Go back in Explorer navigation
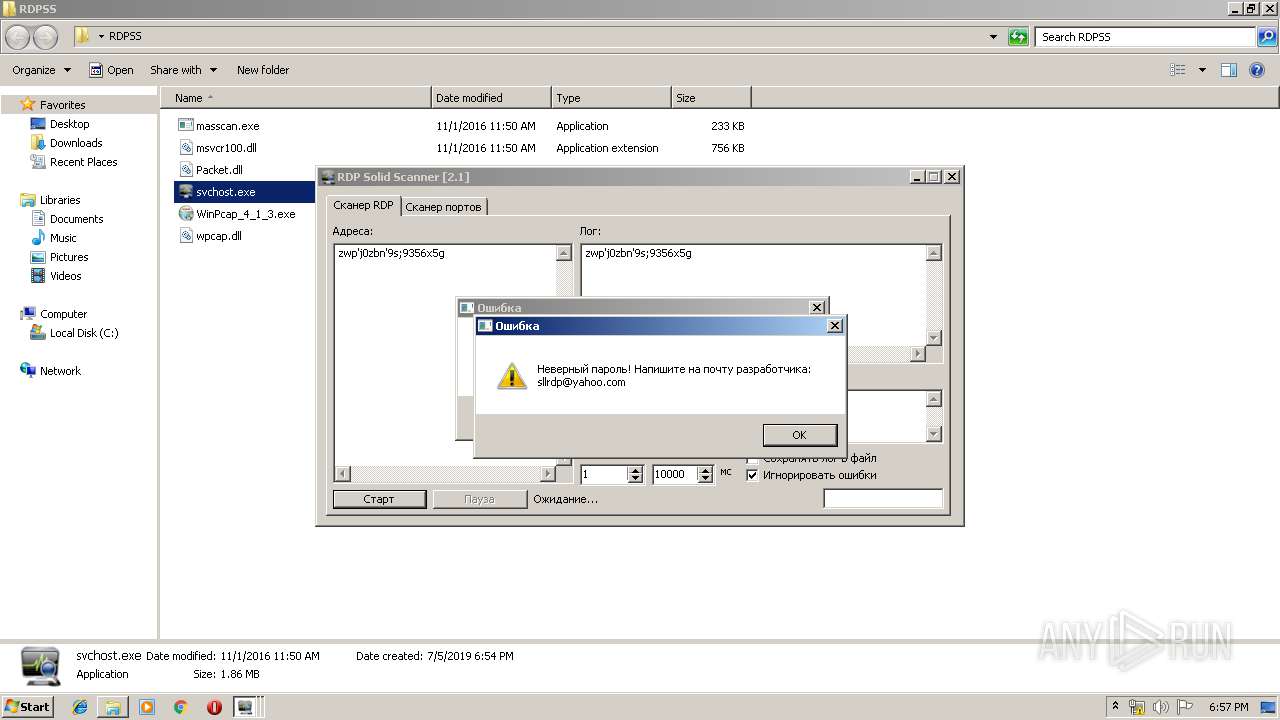 [18, 37]
